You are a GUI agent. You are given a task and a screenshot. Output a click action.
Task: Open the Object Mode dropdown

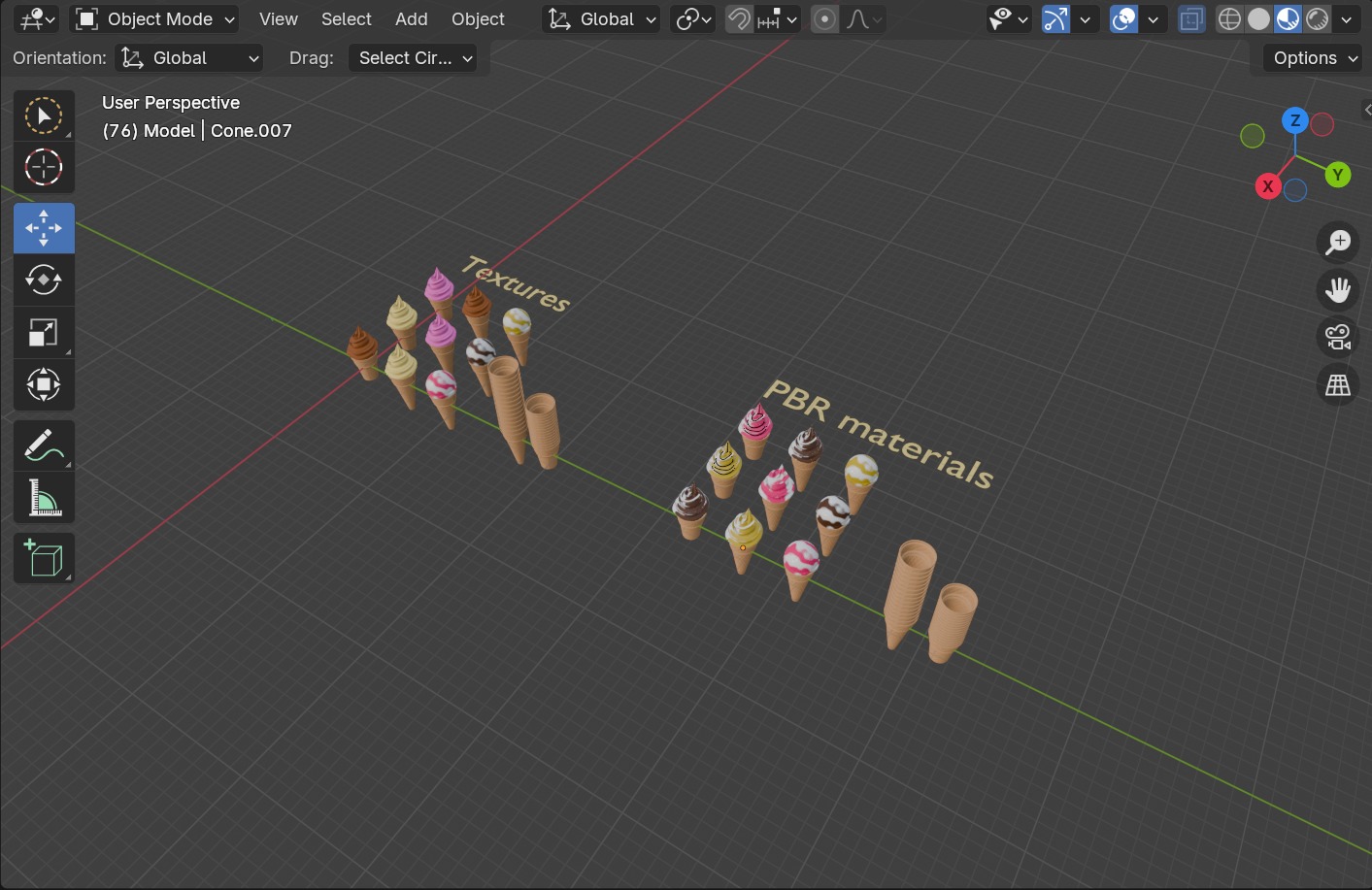click(x=156, y=19)
